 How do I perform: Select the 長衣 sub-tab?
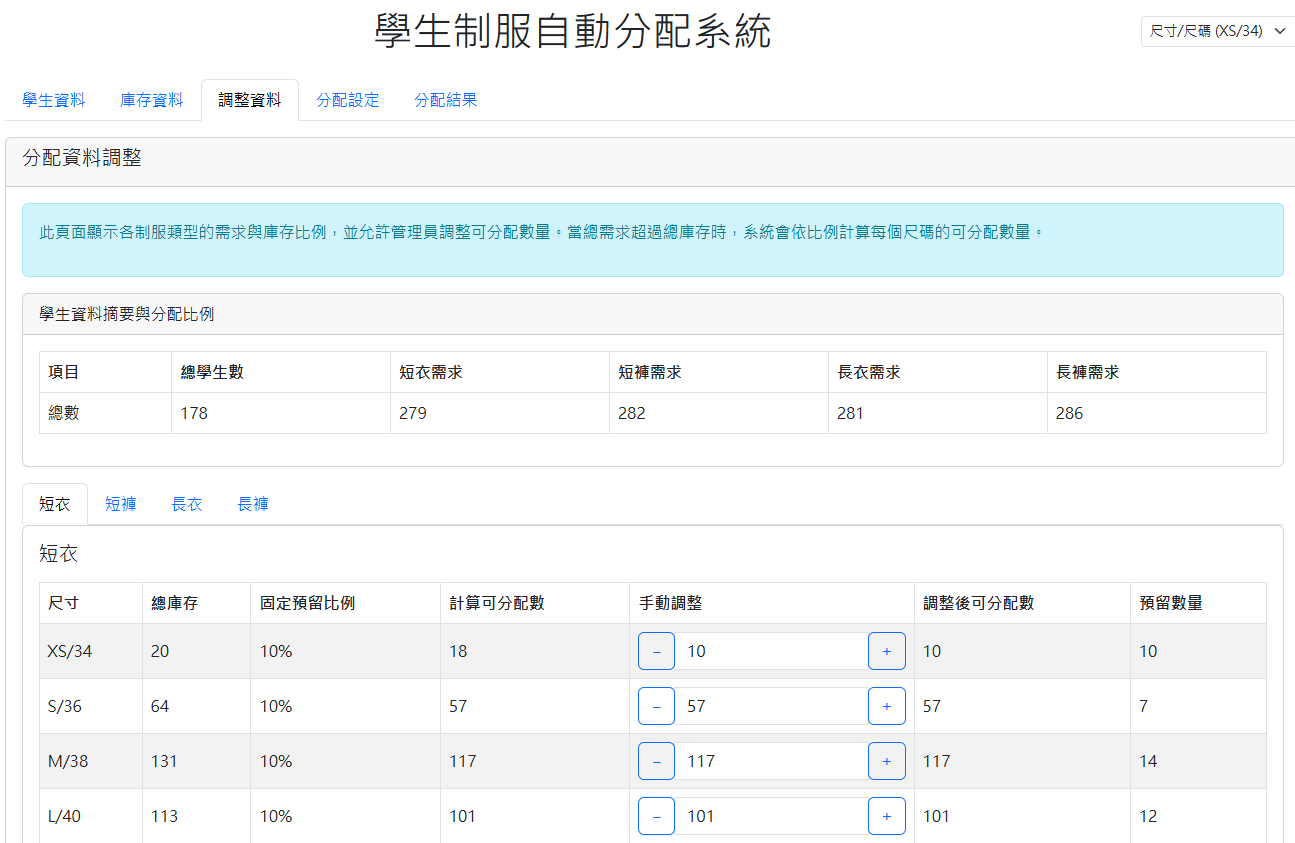click(187, 504)
